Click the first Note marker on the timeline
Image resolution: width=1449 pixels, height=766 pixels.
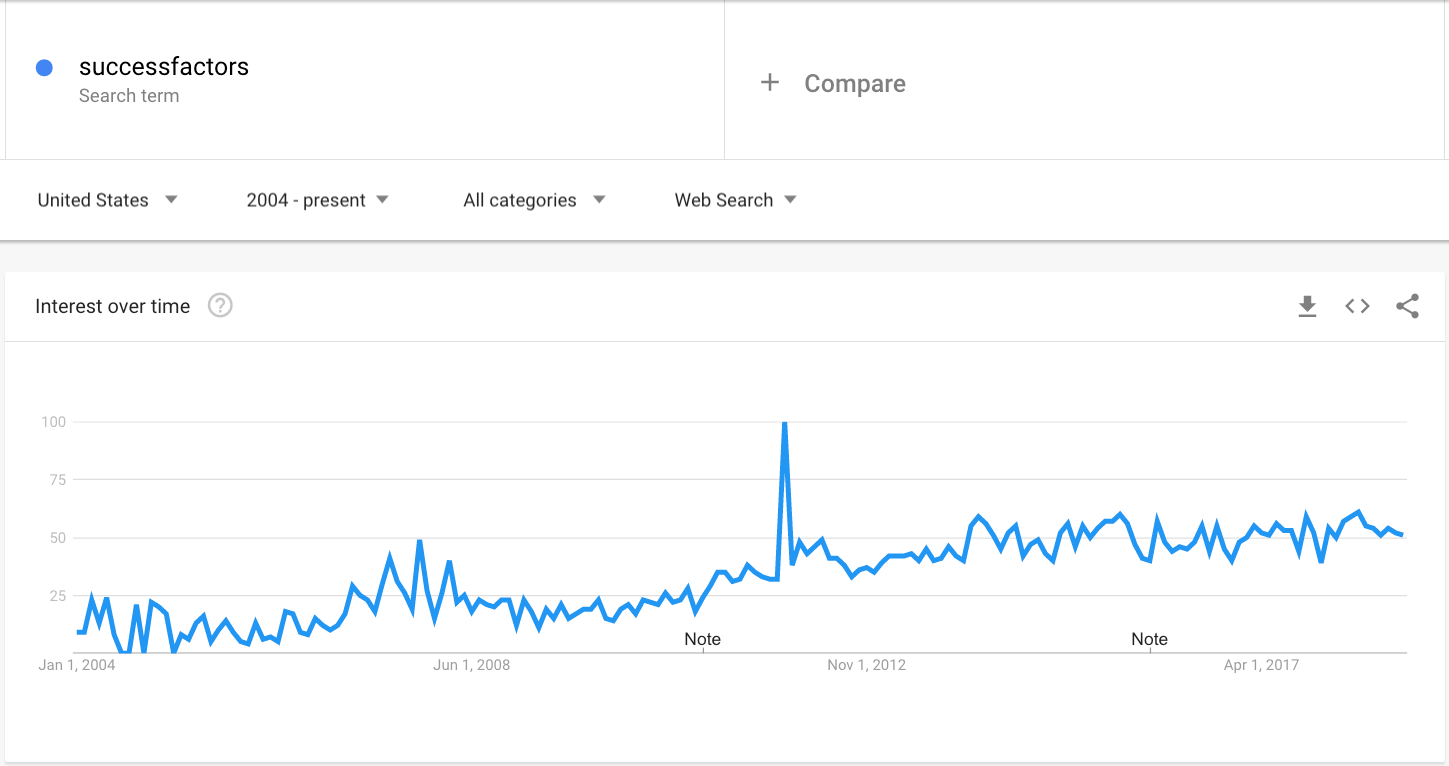[702, 639]
